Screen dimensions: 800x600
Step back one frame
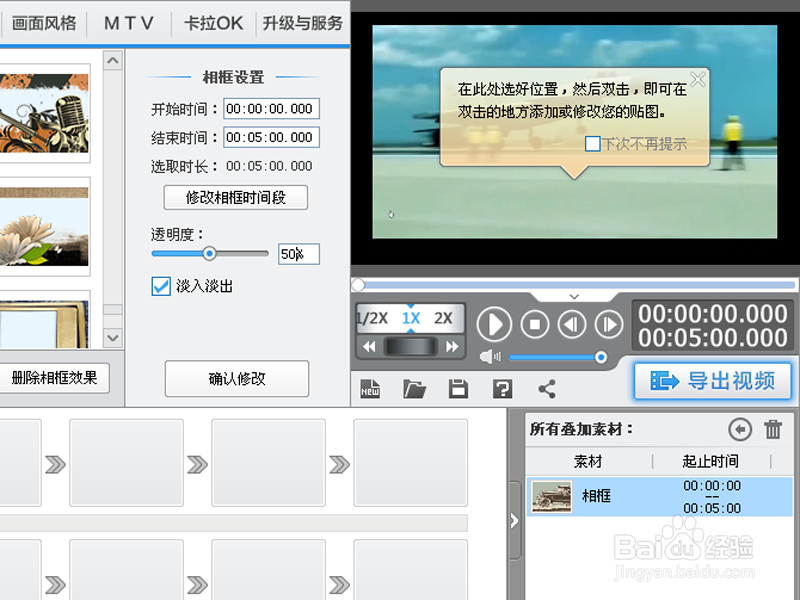point(571,324)
